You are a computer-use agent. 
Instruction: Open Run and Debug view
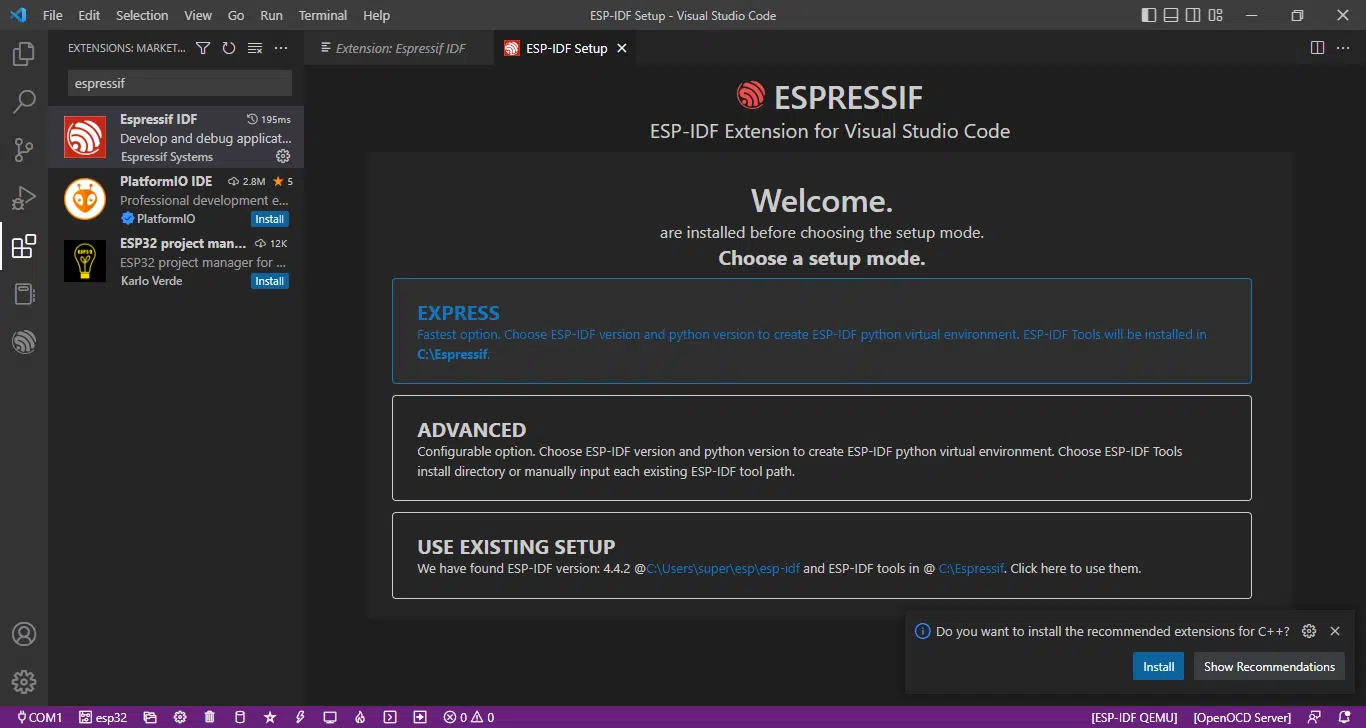click(x=24, y=198)
